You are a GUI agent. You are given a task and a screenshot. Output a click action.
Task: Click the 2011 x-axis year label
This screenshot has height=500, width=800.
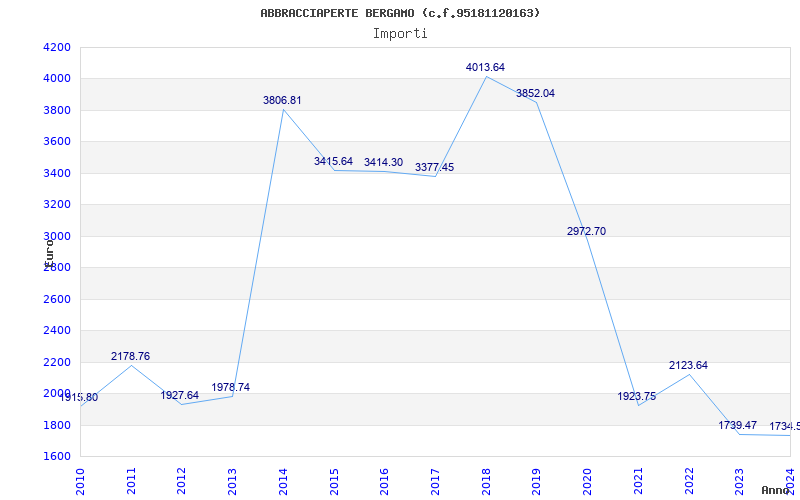click(x=131, y=481)
